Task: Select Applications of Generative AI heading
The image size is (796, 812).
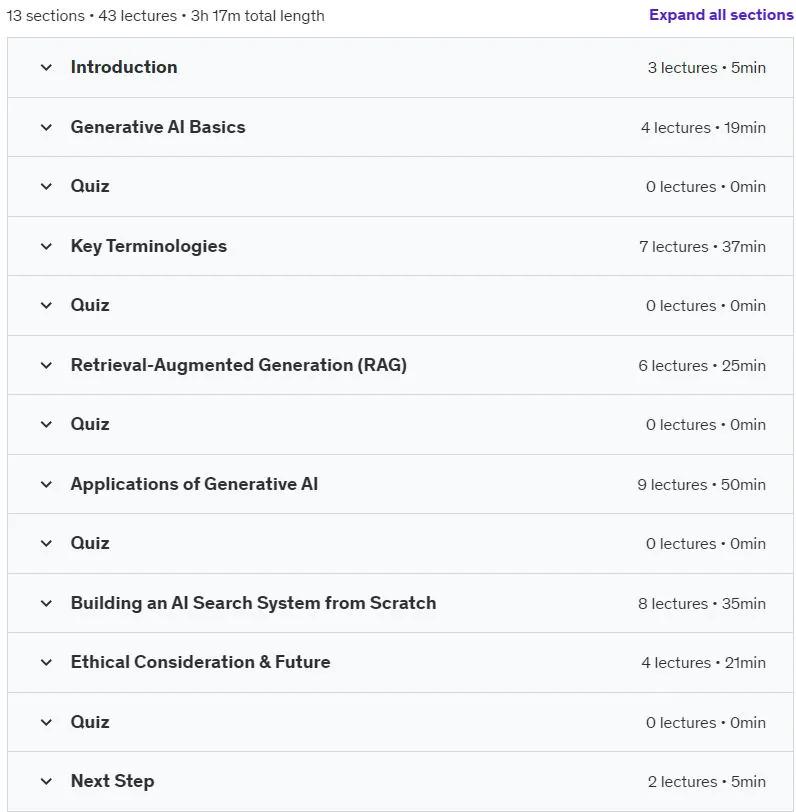Action: [194, 485]
